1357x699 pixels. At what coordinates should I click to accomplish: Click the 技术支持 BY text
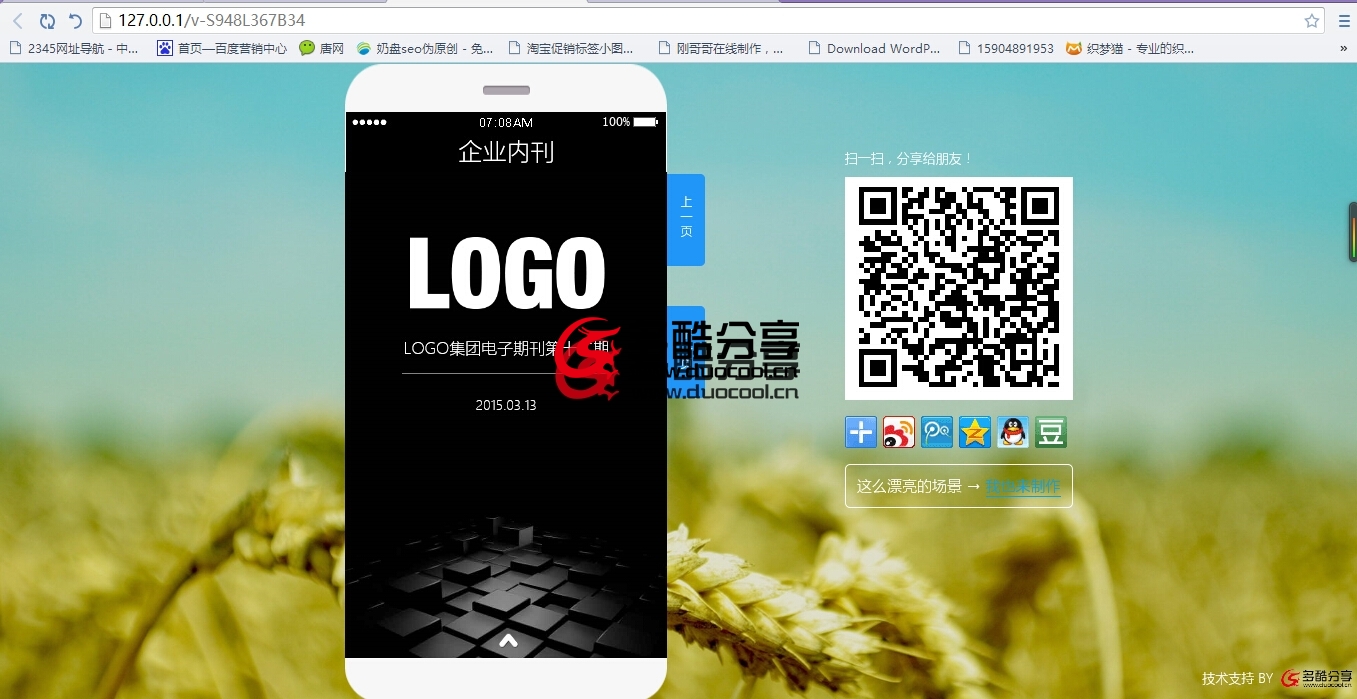[1237, 678]
